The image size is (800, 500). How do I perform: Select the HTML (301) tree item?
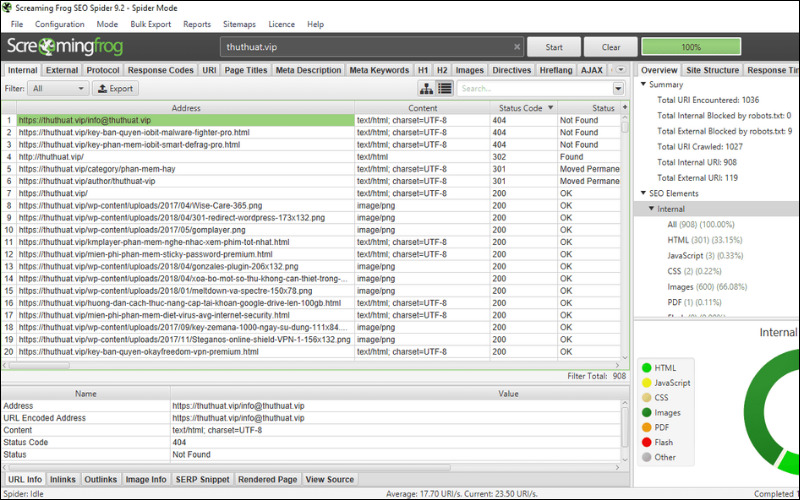[705, 240]
